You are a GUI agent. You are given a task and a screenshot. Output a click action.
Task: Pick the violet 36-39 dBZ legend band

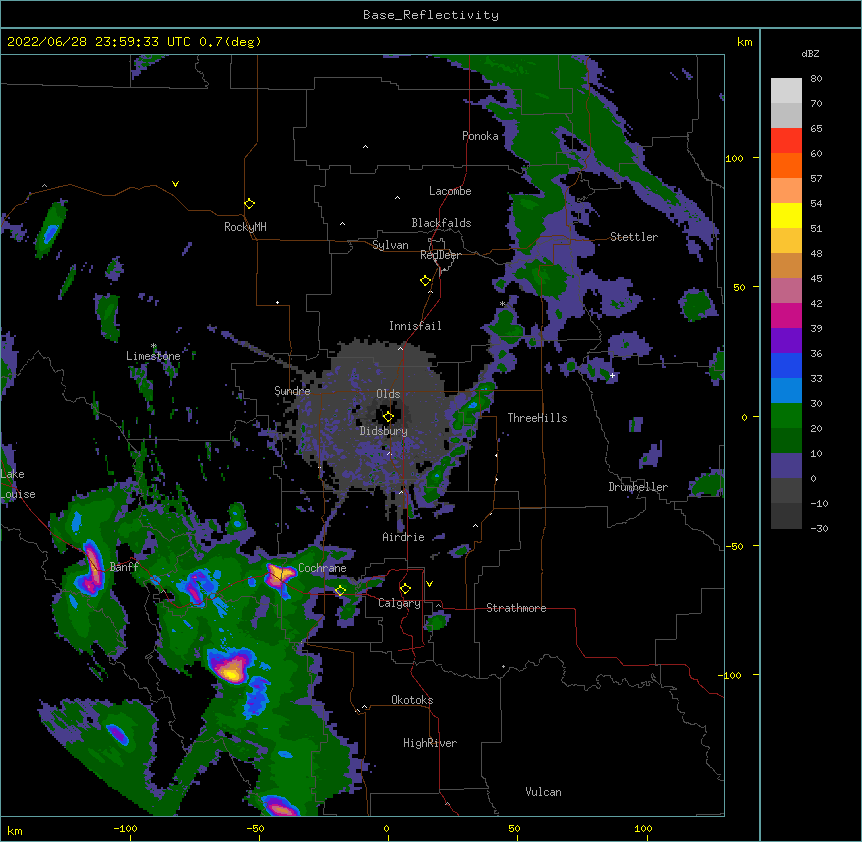786,341
